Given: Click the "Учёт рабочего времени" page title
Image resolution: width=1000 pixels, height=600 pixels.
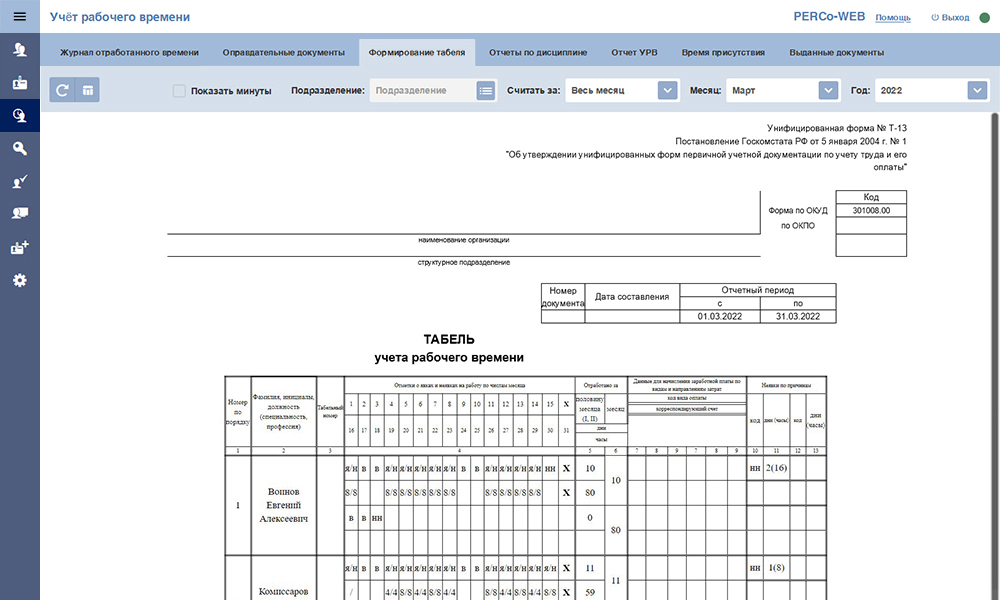Looking at the screenshot, I should tap(120, 17).
